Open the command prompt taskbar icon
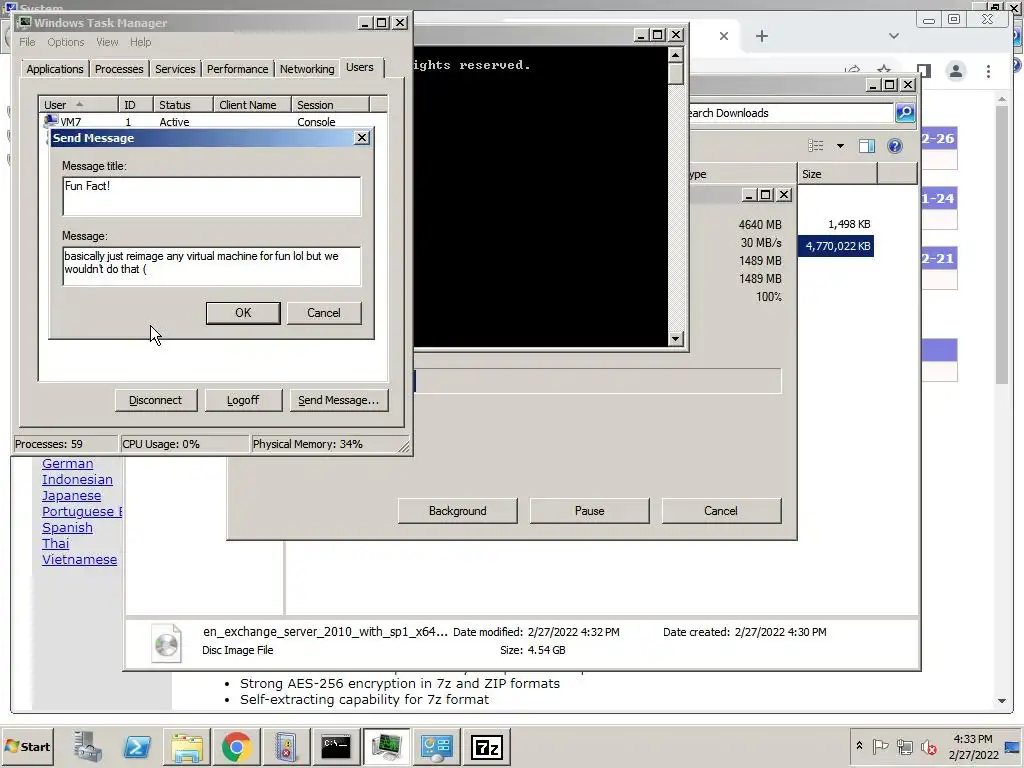 pos(336,746)
